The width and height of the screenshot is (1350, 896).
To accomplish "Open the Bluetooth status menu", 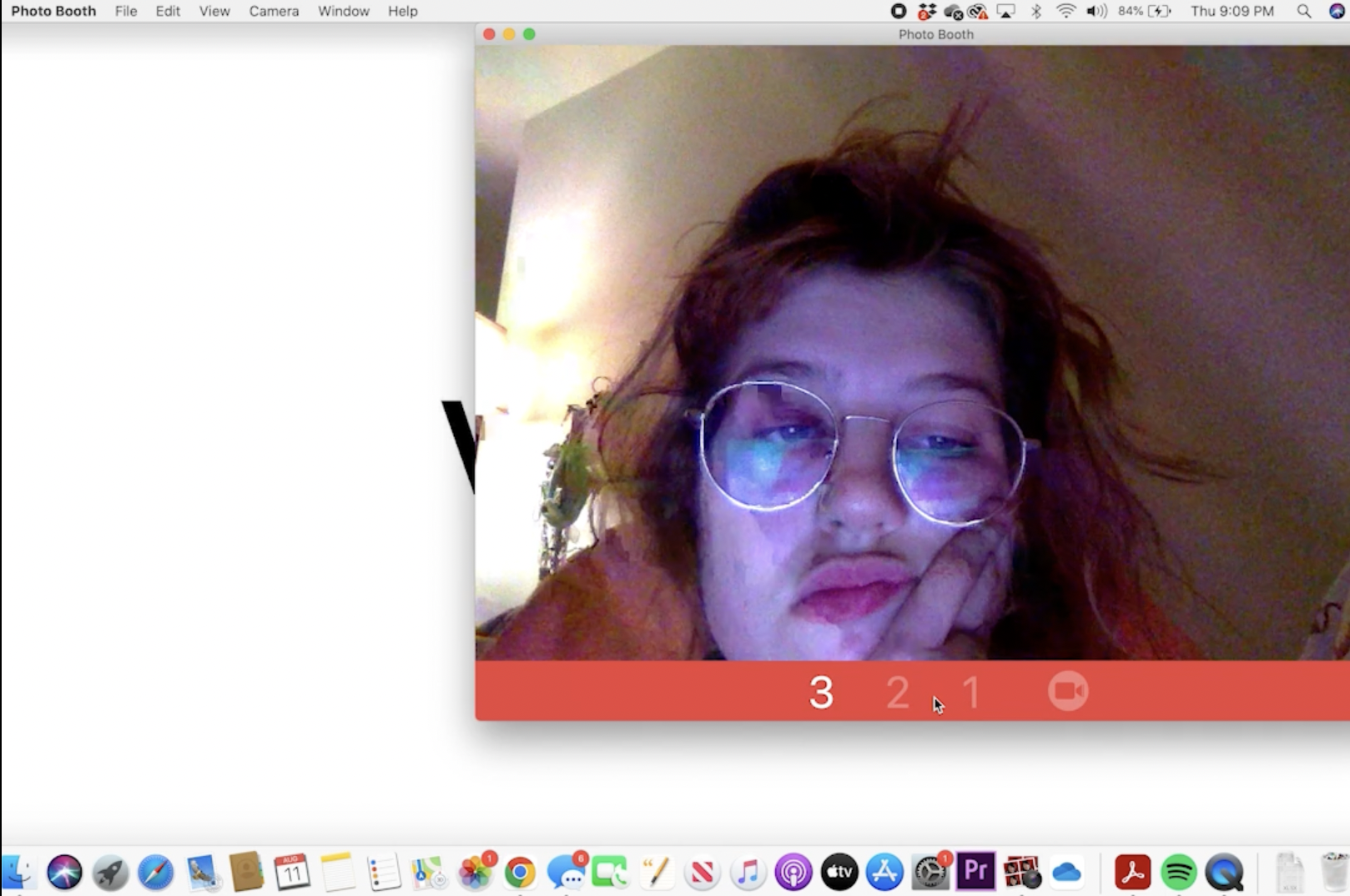I will (1036, 11).
